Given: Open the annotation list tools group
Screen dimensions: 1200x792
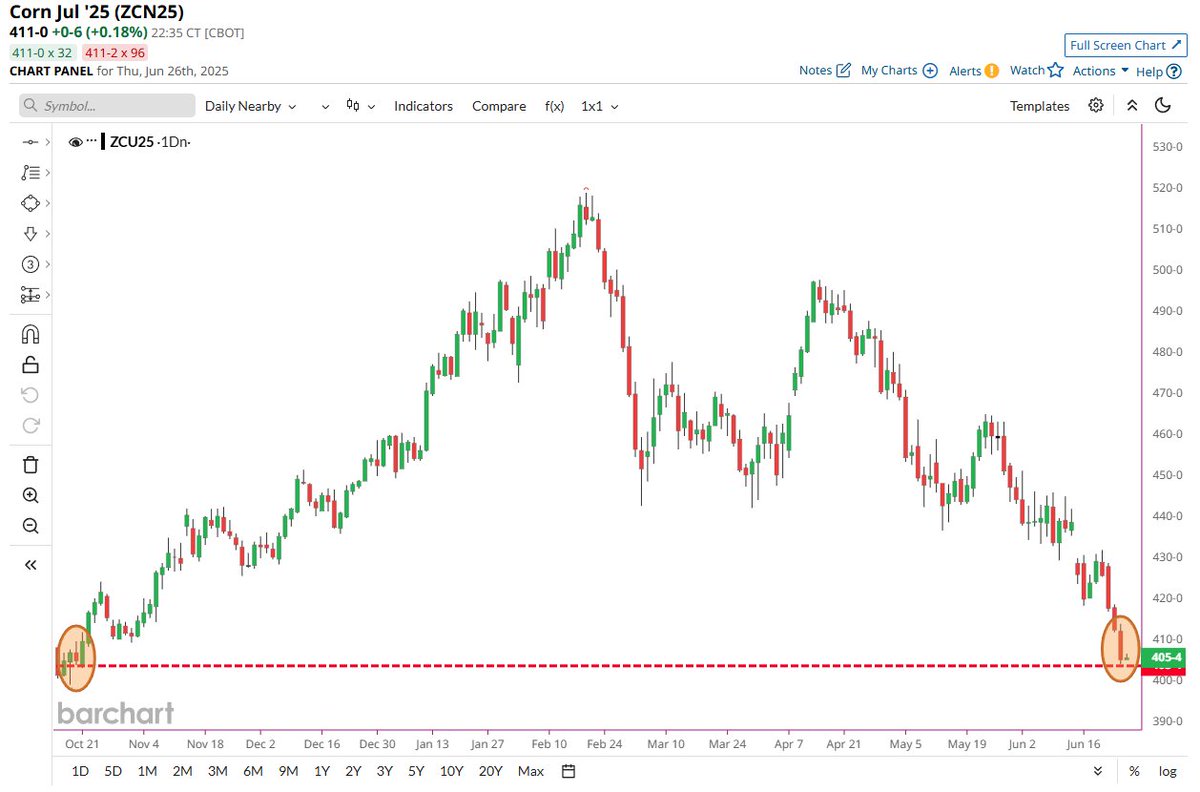Looking at the screenshot, I should tap(31, 173).
